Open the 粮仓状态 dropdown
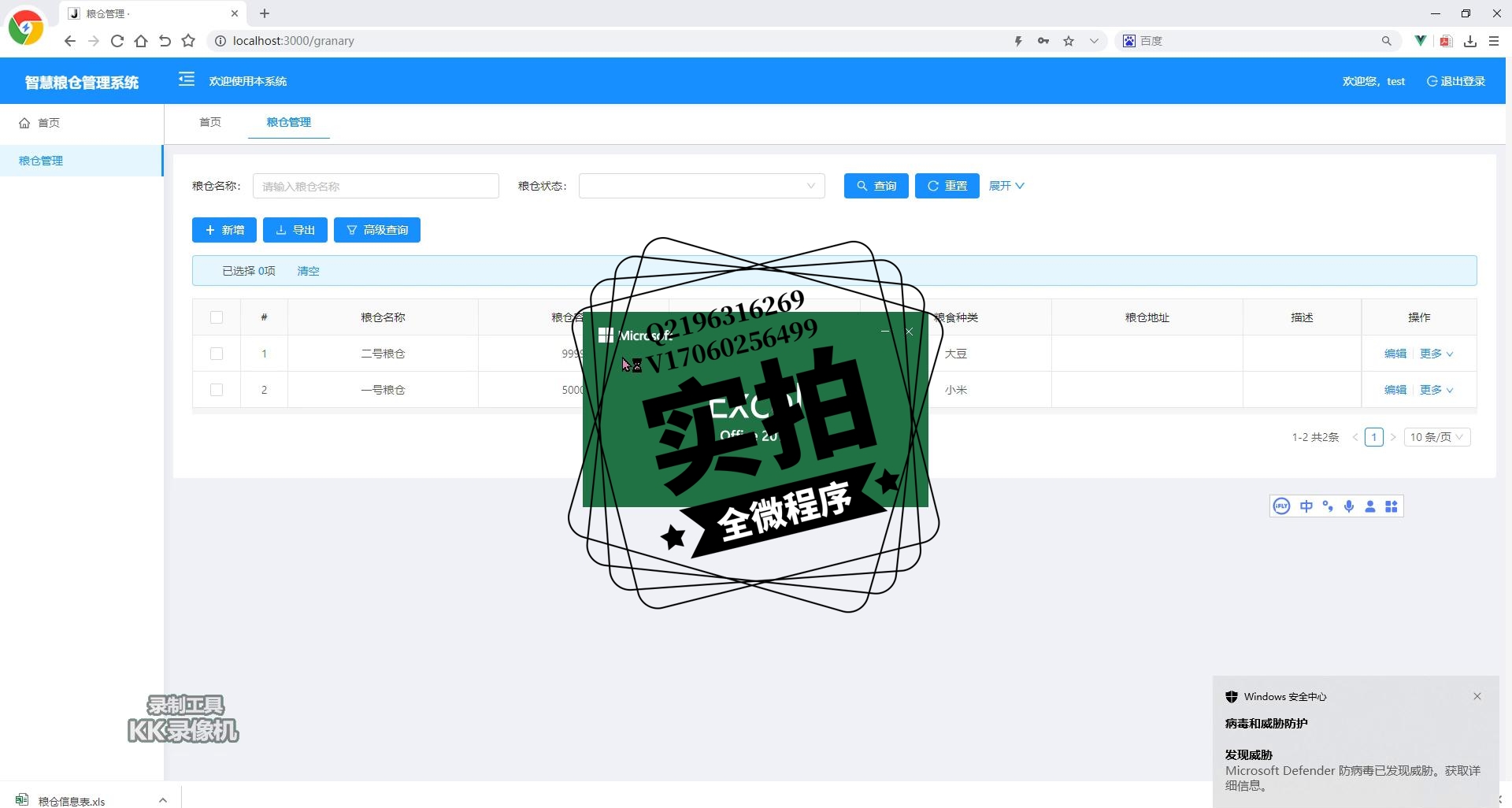 click(x=702, y=186)
